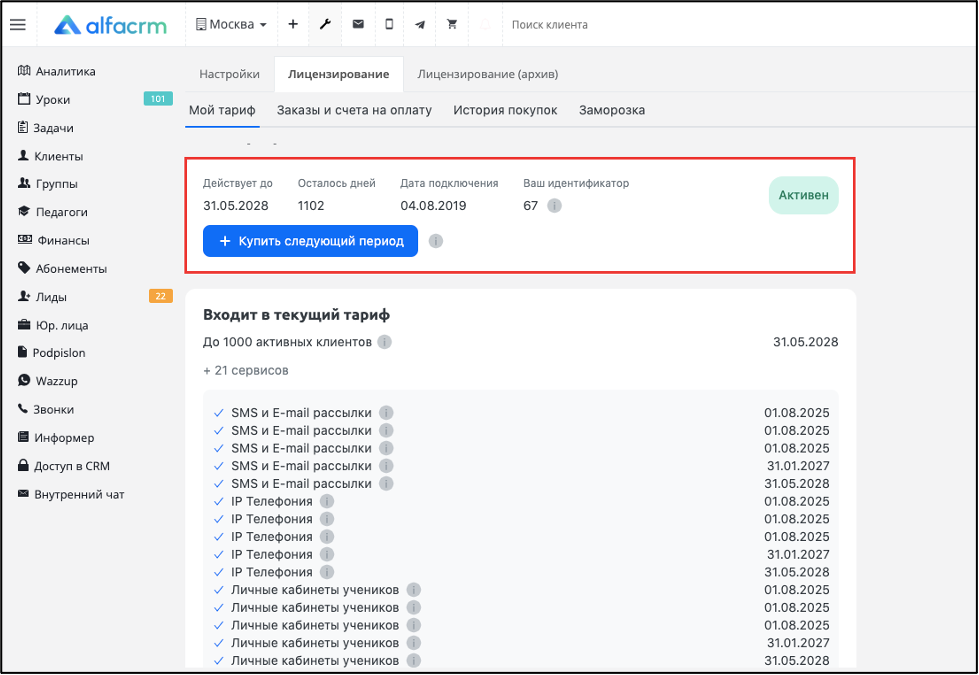Open the Заморозка sub-tab
This screenshot has width=979, height=675.
(x=612, y=111)
